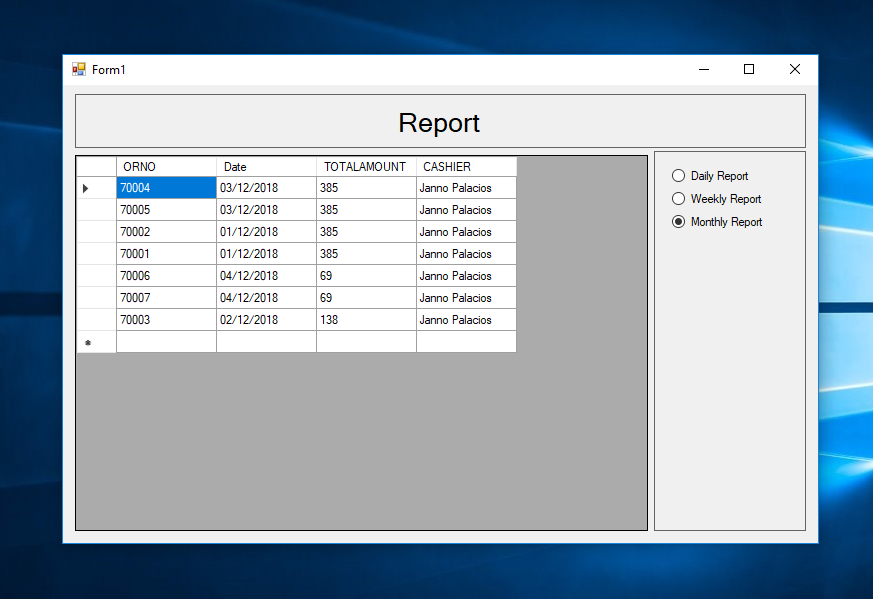Image resolution: width=873 pixels, height=599 pixels.
Task: Click the empty TOTALAMOUNT cell in new row
Action: (366, 342)
